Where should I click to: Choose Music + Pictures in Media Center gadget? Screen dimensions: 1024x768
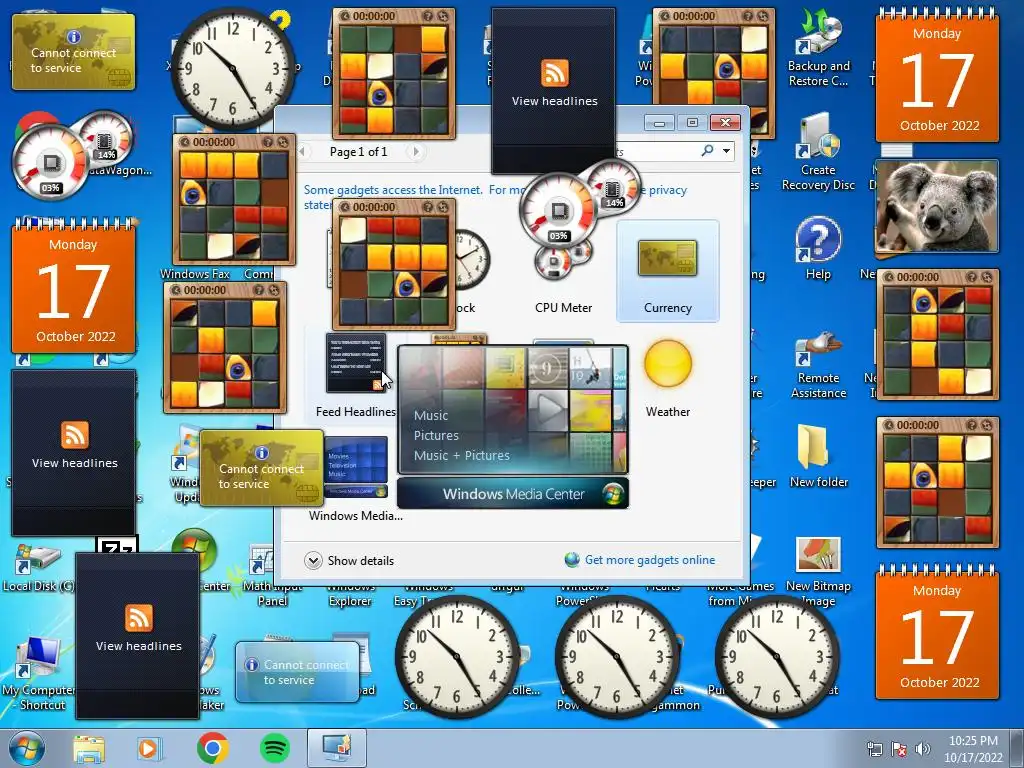click(x=462, y=456)
